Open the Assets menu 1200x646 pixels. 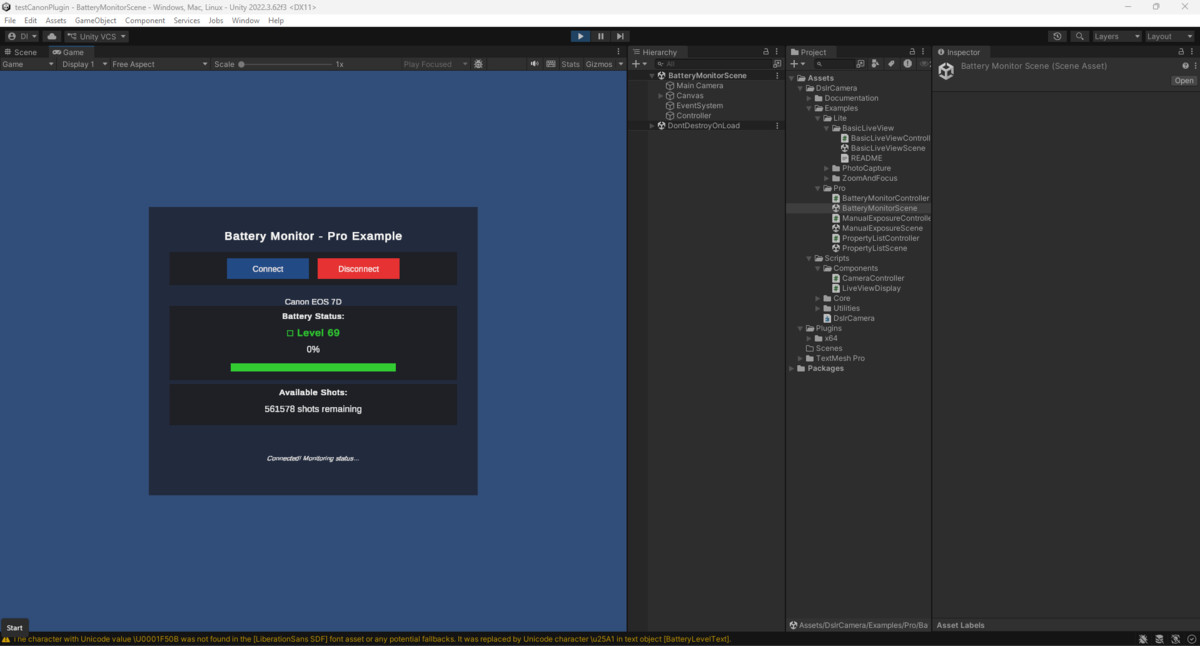56,20
